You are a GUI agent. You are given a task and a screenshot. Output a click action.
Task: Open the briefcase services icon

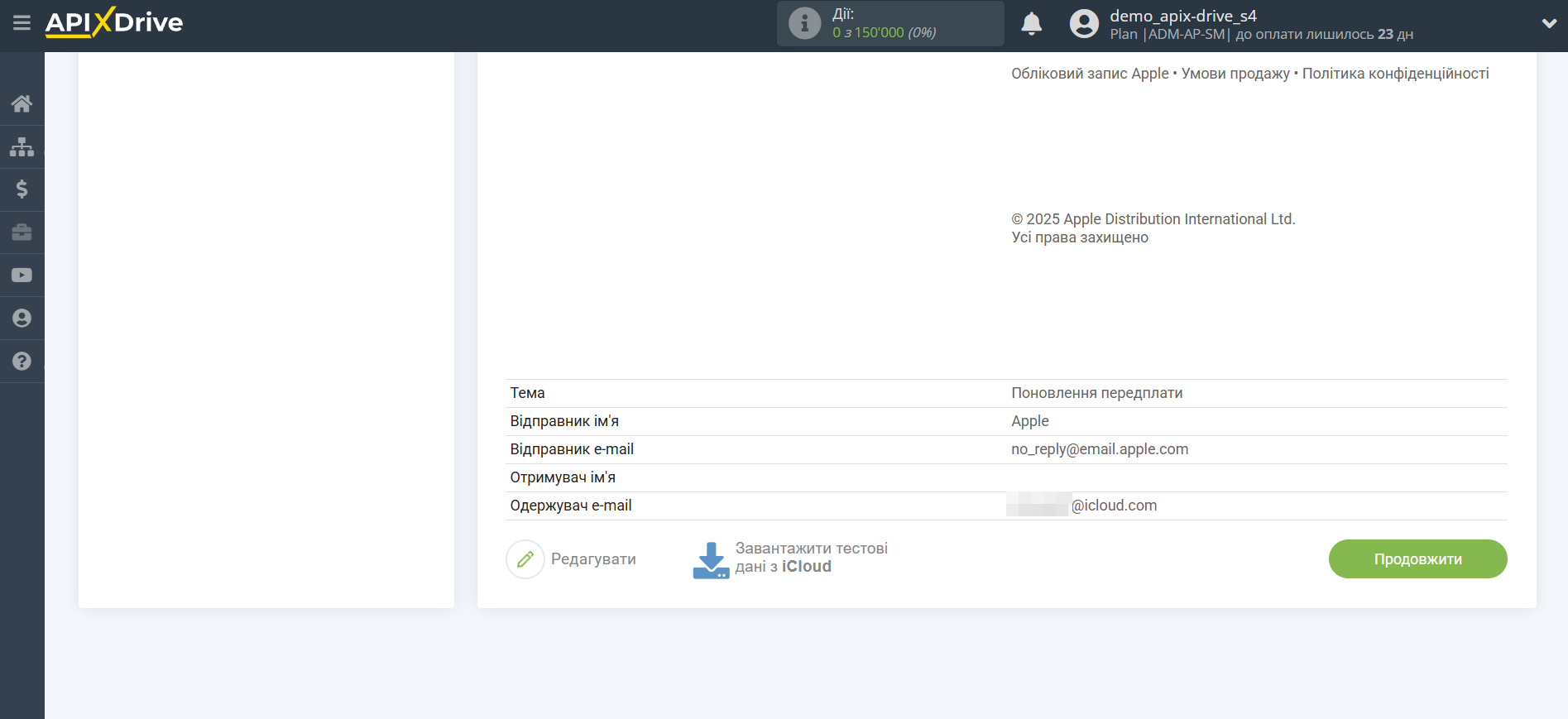point(22,232)
